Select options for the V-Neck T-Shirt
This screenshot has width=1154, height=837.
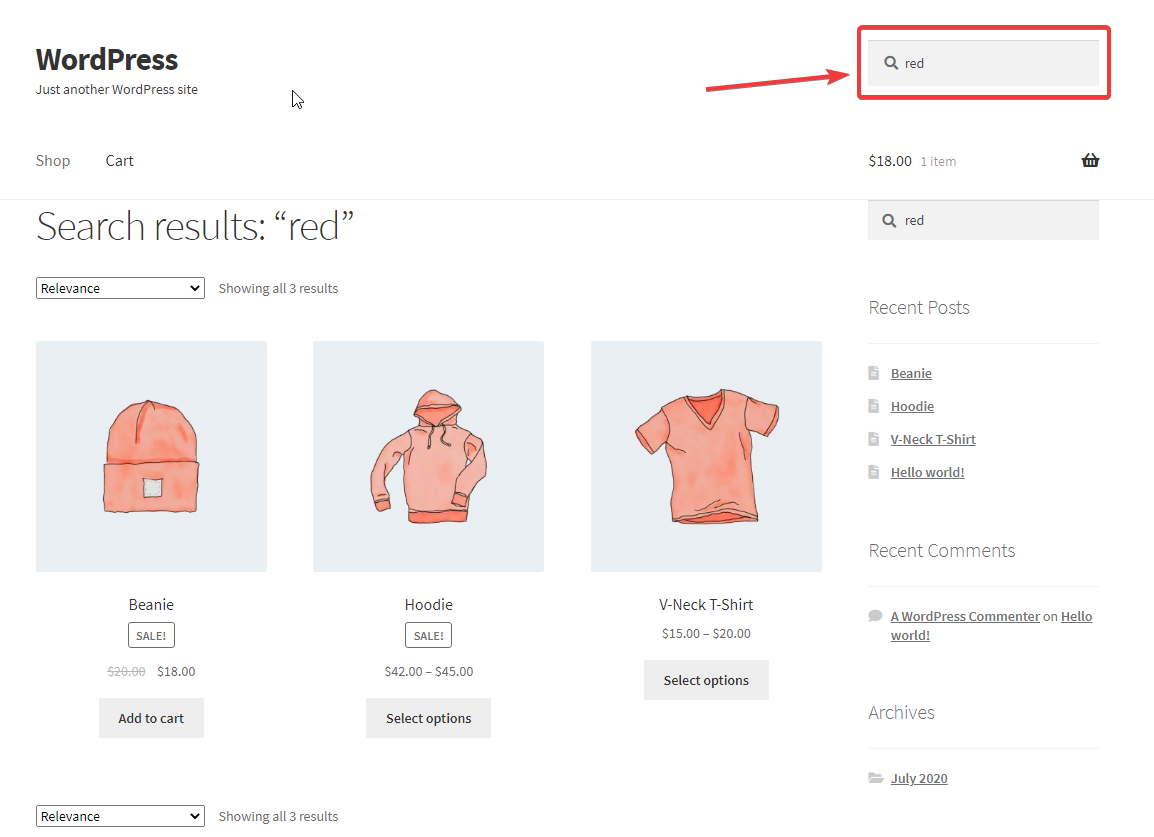point(706,680)
